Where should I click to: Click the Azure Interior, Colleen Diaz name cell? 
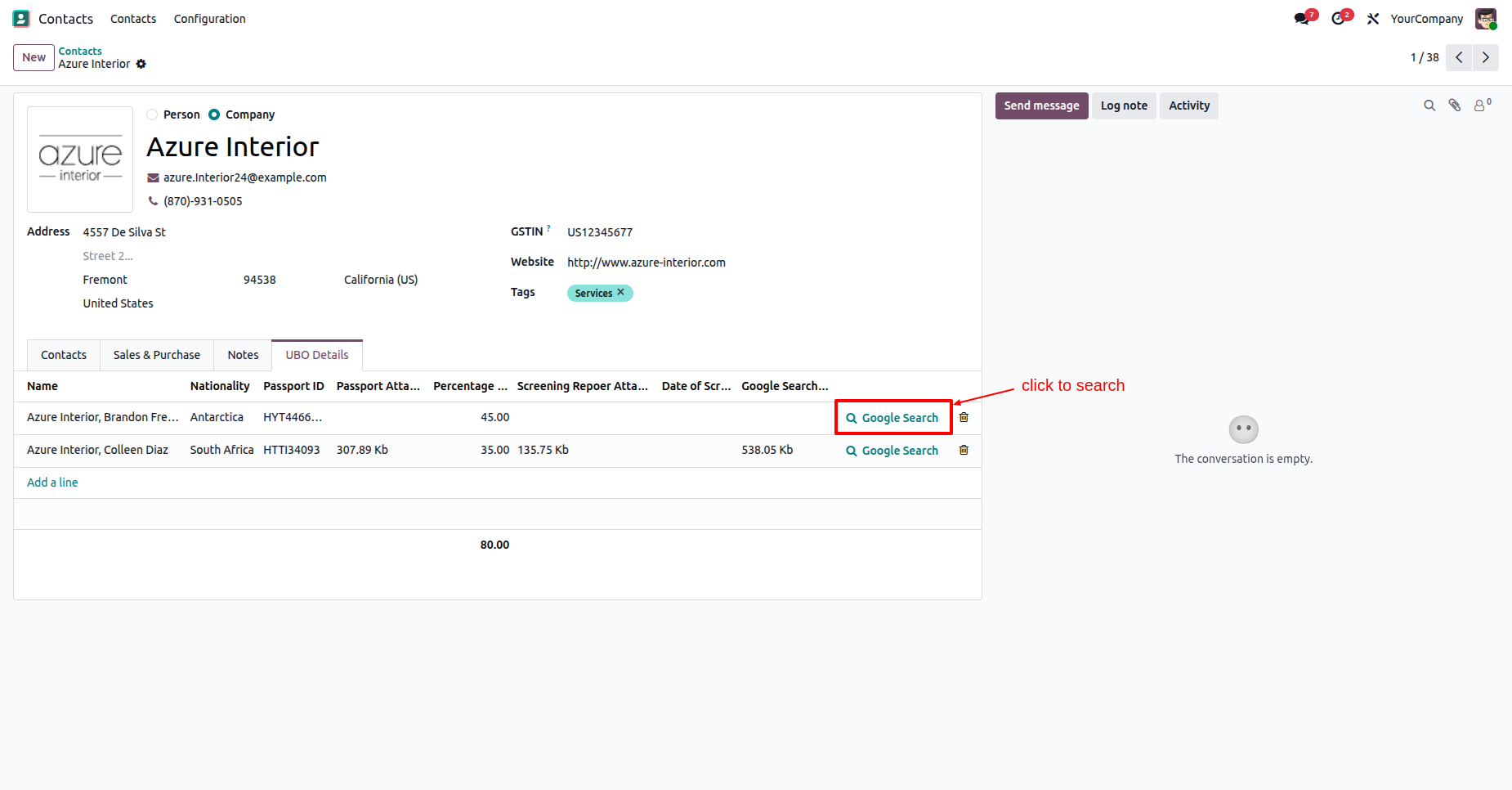(x=97, y=450)
